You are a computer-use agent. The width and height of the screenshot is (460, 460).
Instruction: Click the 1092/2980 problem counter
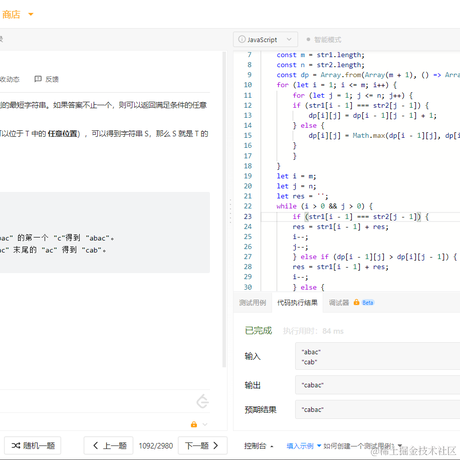(x=156, y=446)
